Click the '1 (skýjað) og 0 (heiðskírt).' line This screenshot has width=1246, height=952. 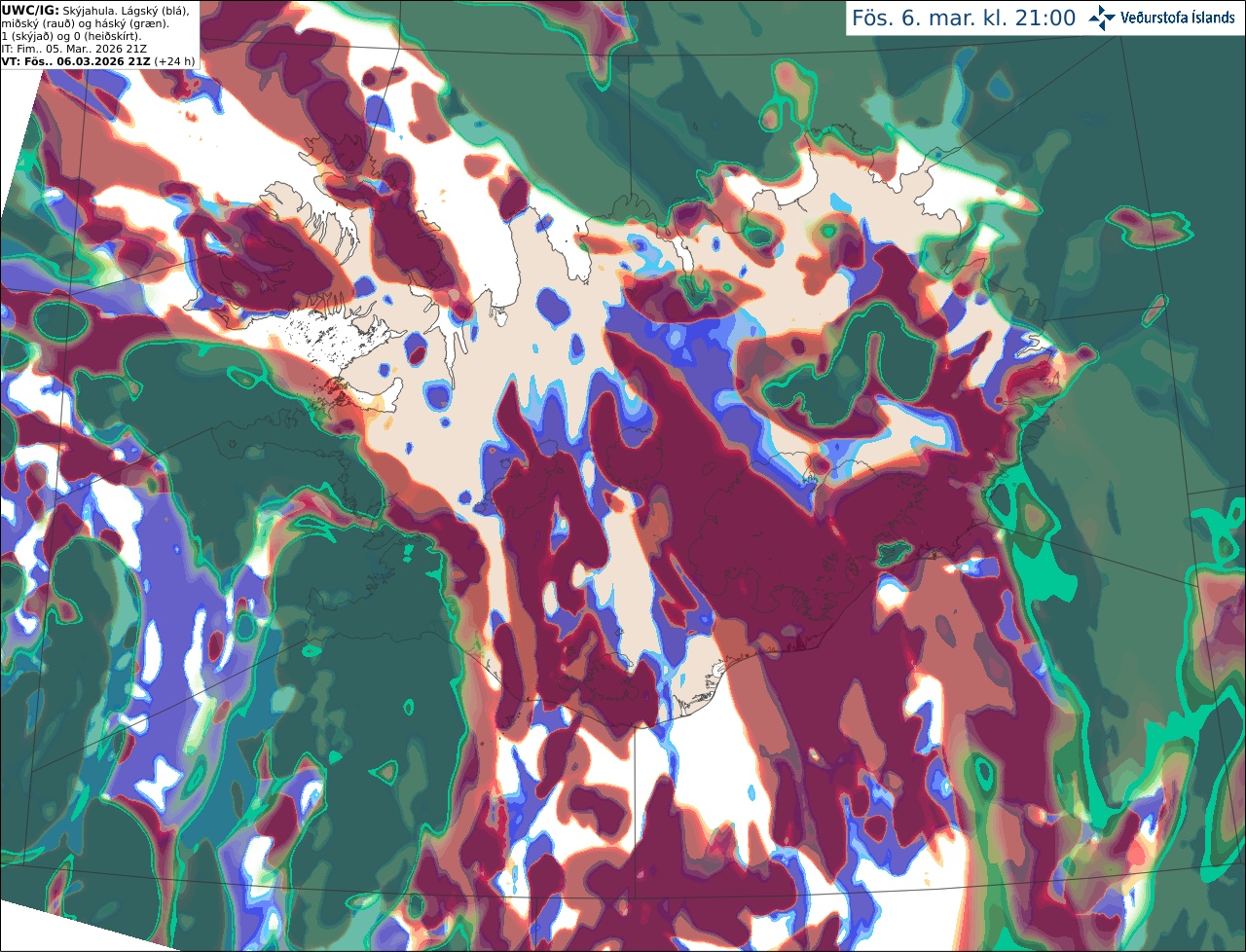(71, 36)
